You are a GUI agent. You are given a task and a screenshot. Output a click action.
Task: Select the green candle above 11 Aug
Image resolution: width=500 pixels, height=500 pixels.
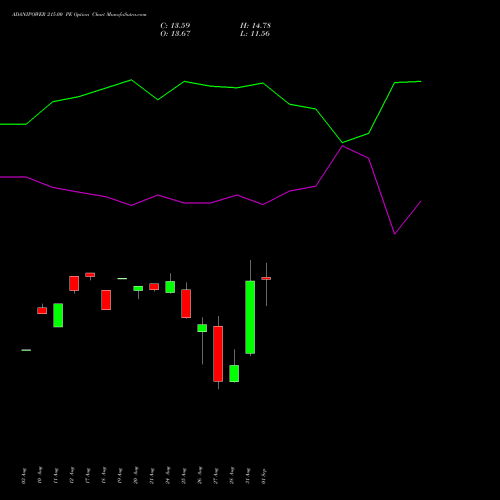click(58, 315)
